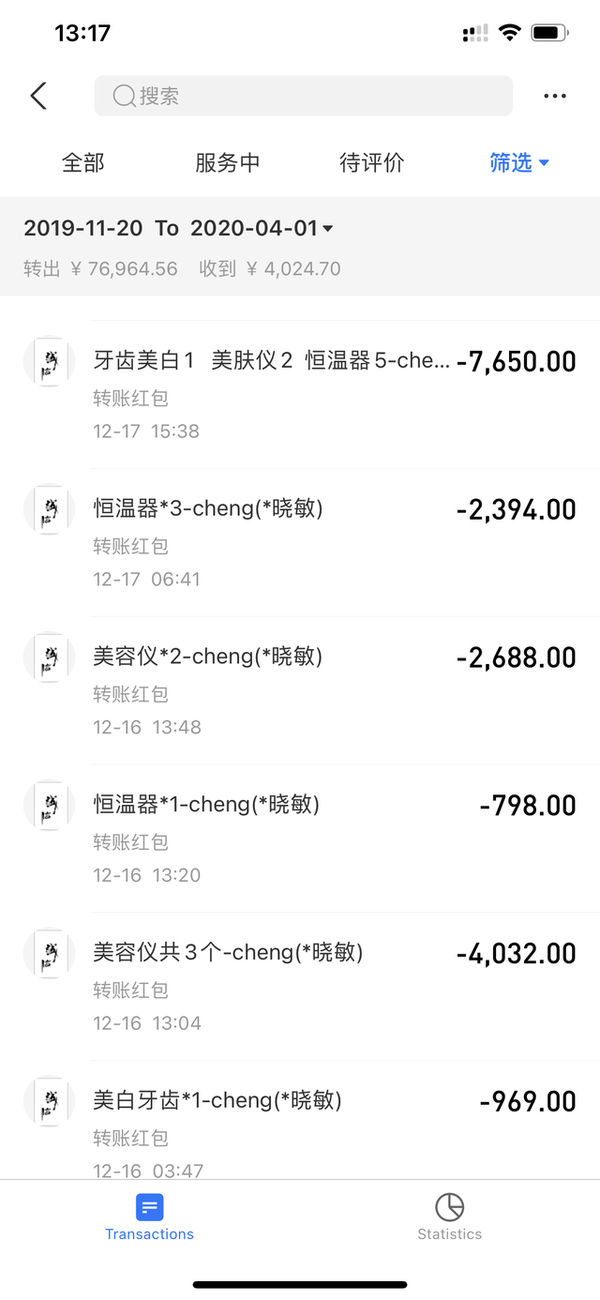600x1300 pixels.
Task: View the 美白牙齿*1-cheng transaction record
Action: click(300, 1120)
